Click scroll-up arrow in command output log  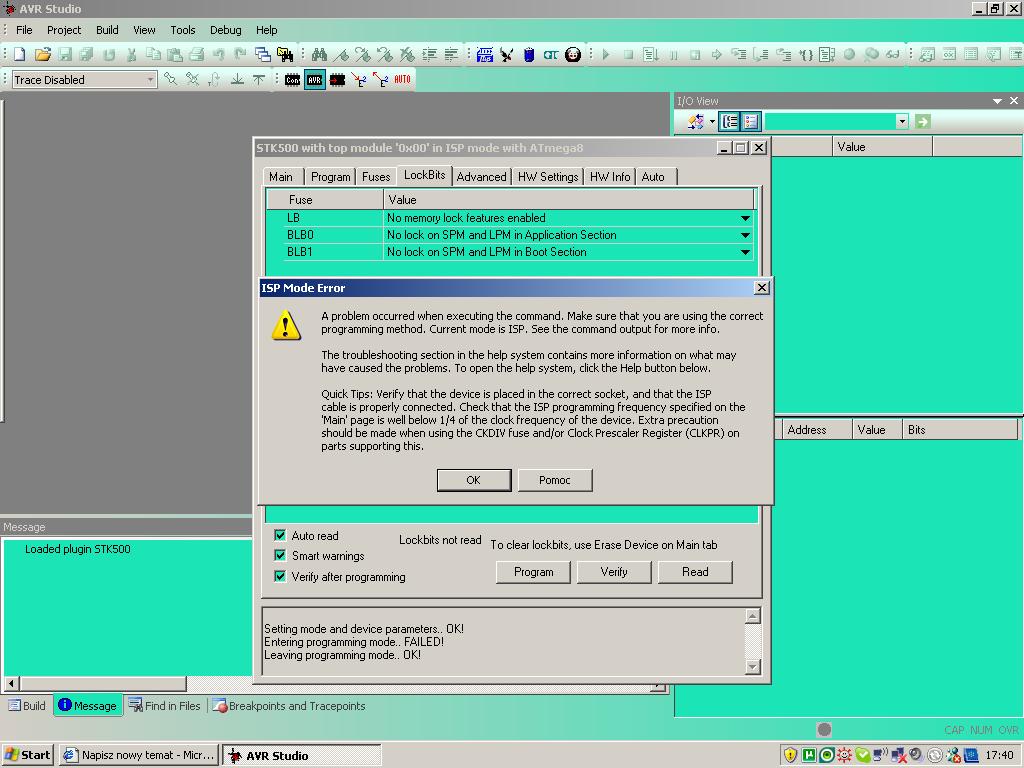click(x=752, y=616)
